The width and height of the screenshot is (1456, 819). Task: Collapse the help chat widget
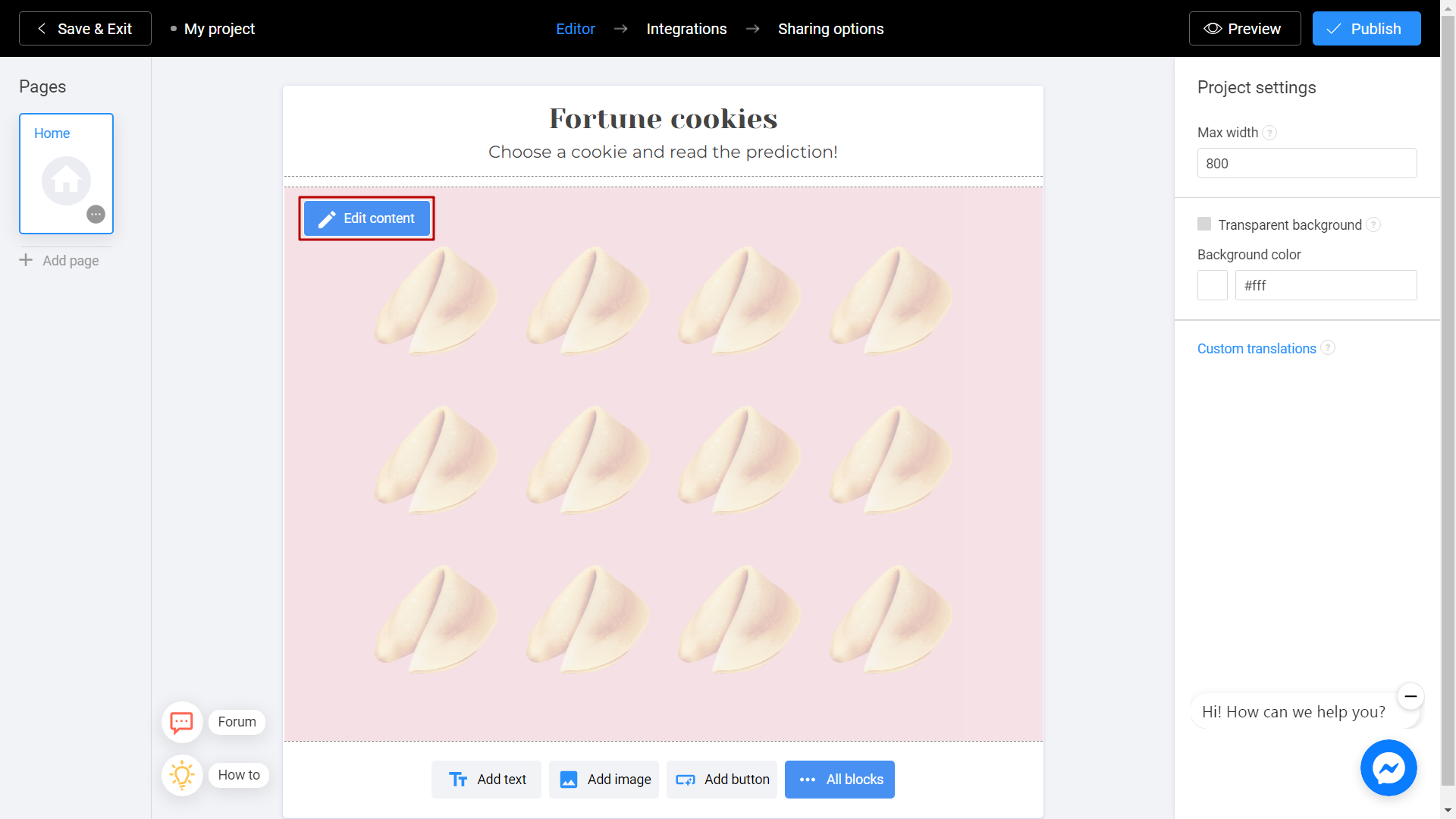(x=1410, y=696)
